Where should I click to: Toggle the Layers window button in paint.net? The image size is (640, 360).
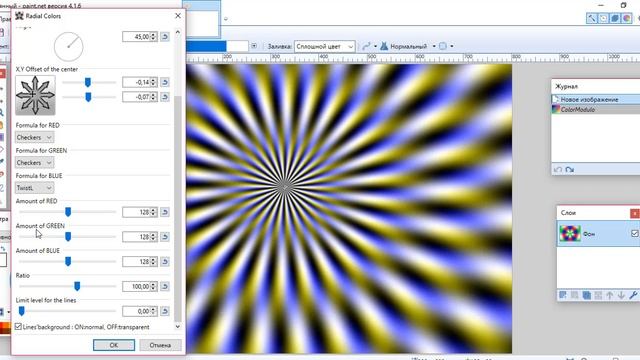point(615,18)
